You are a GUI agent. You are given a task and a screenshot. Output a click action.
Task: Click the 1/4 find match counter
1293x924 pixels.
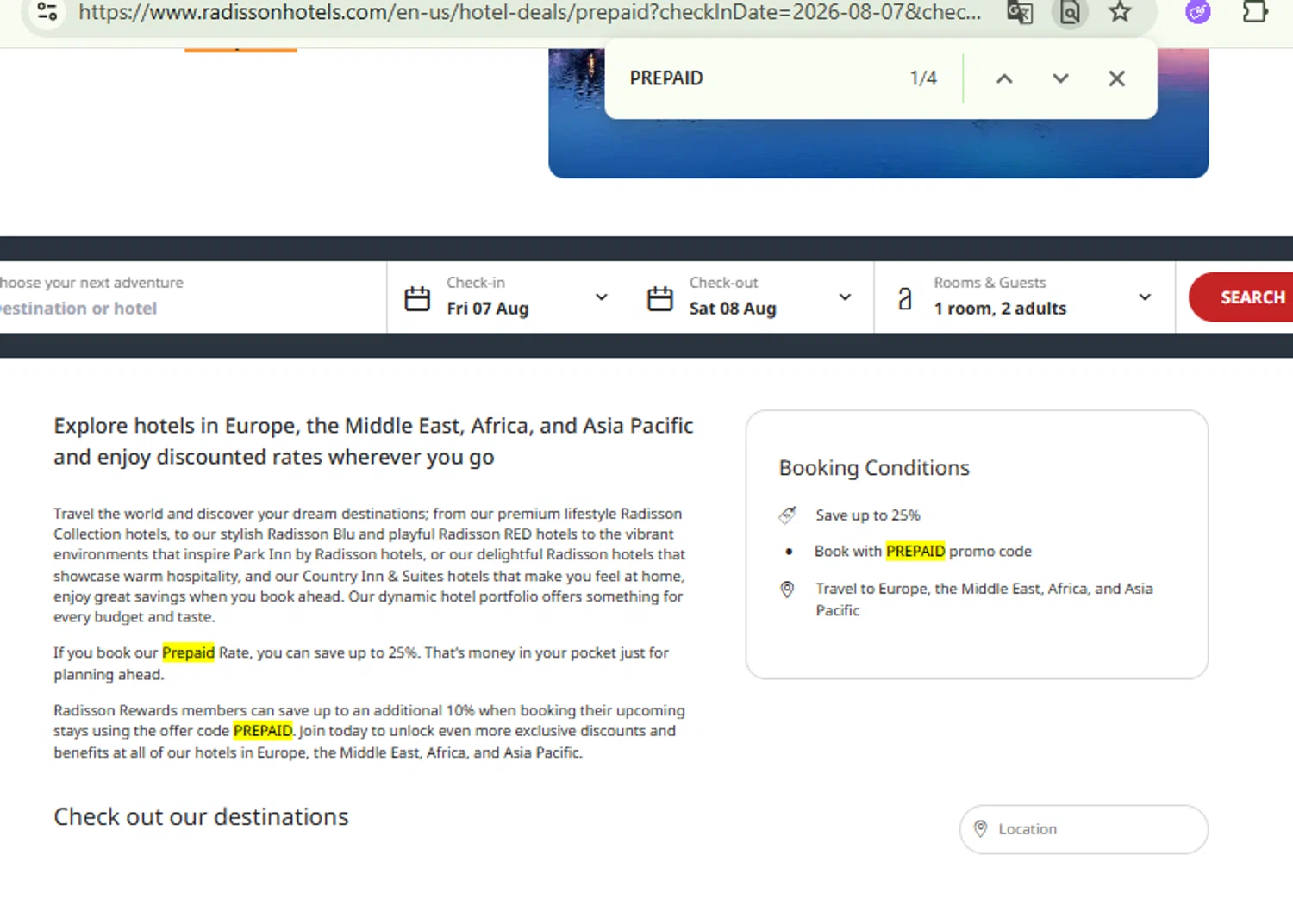tap(923, 78)
